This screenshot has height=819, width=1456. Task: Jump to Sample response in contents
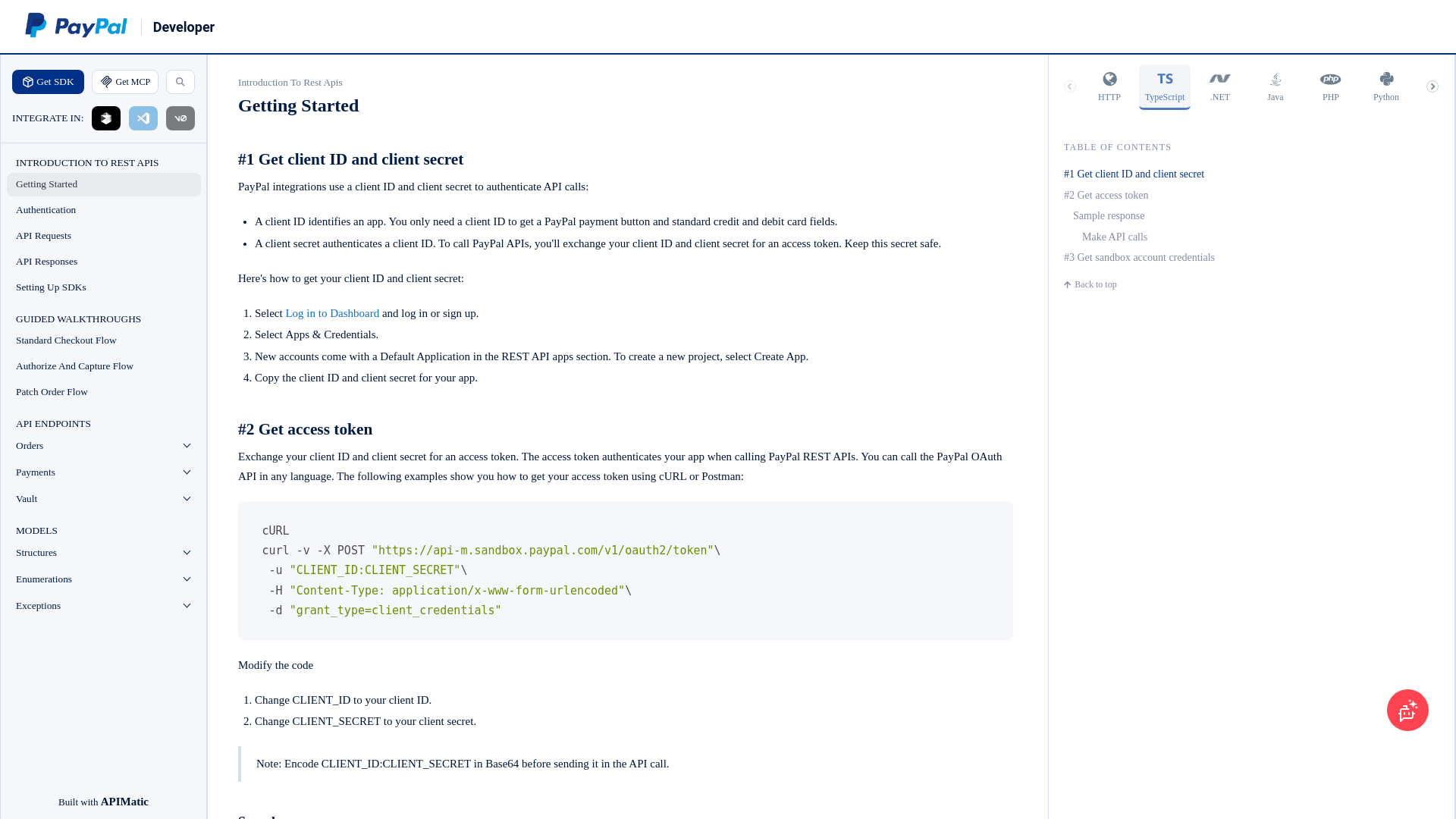pyautogui.click(x=1109, y=216)
